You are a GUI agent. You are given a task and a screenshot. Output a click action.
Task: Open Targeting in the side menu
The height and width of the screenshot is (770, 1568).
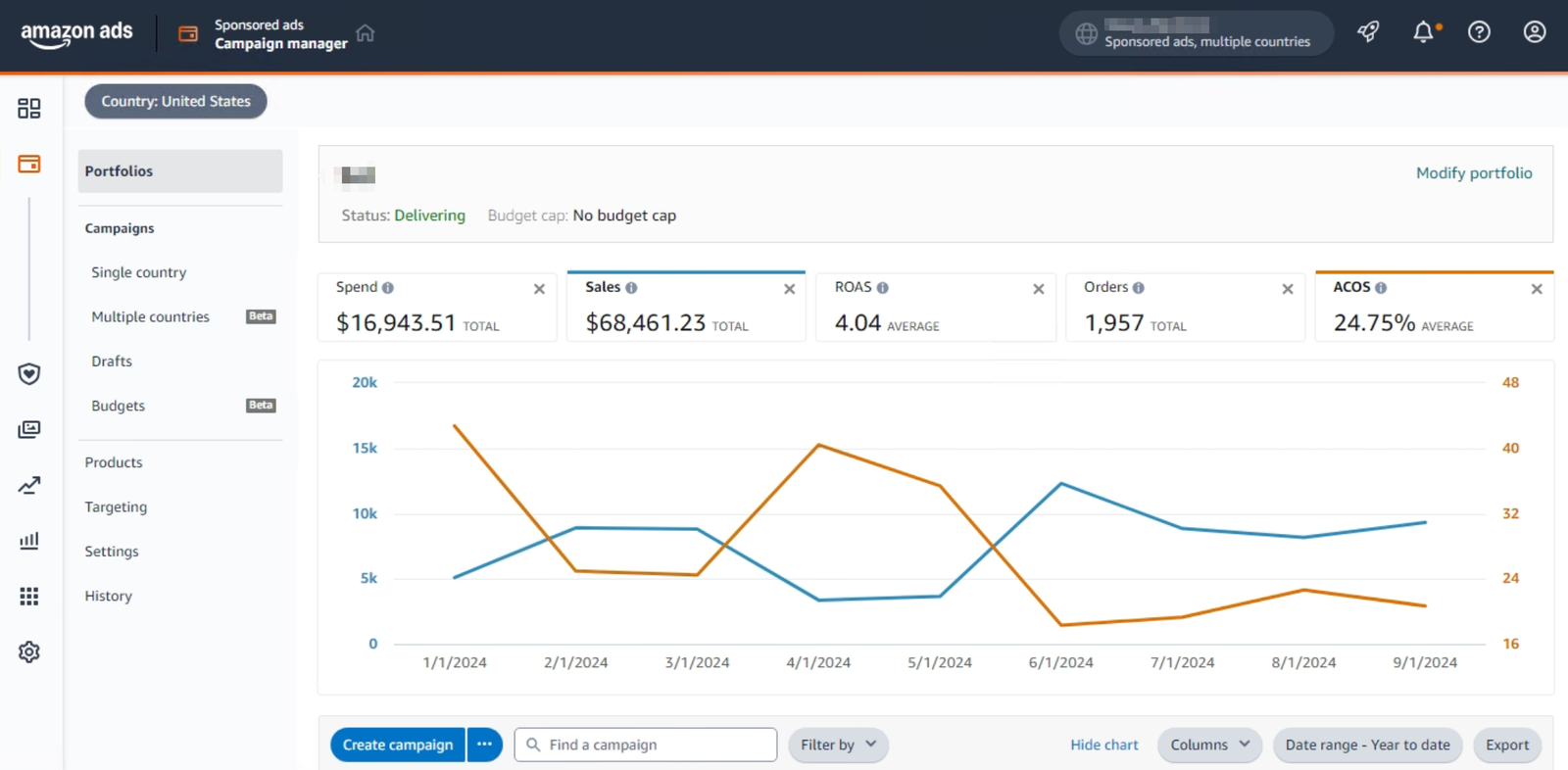click(x=116, y=506)
